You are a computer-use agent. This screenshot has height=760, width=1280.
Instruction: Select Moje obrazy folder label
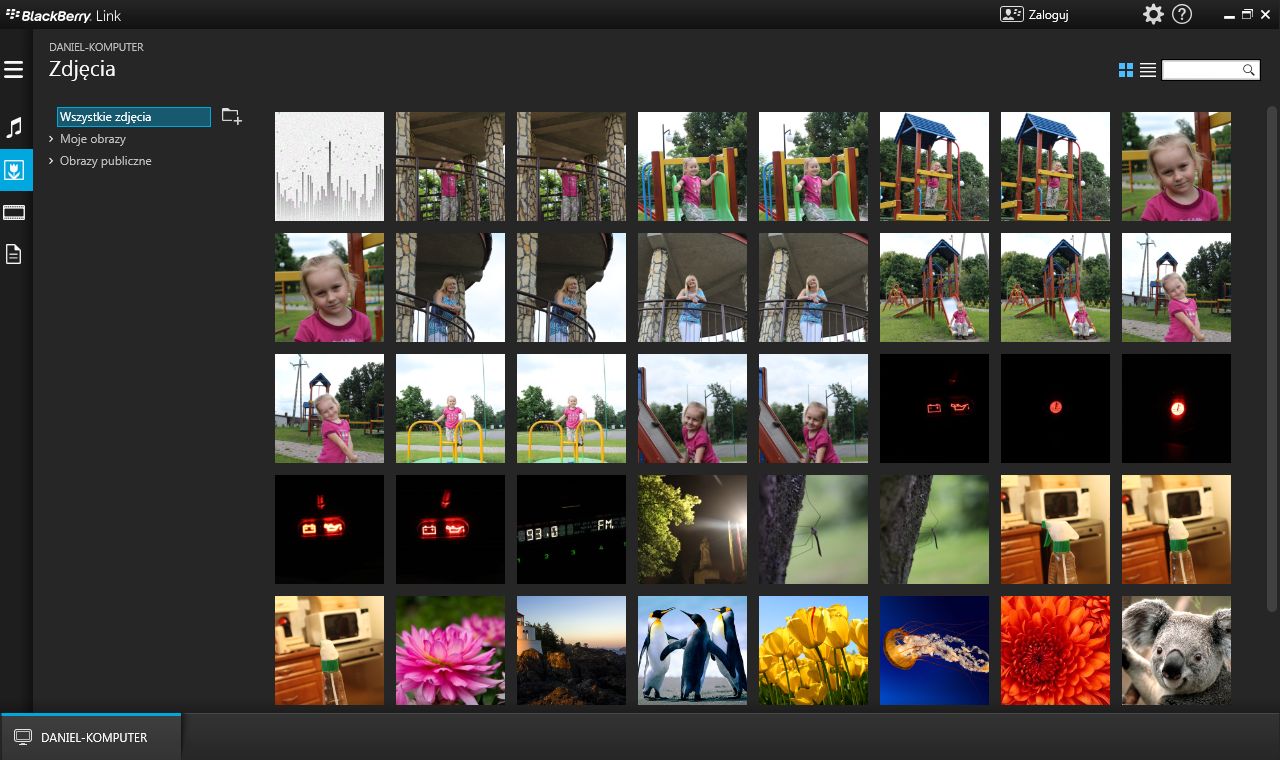pos(93,139)
